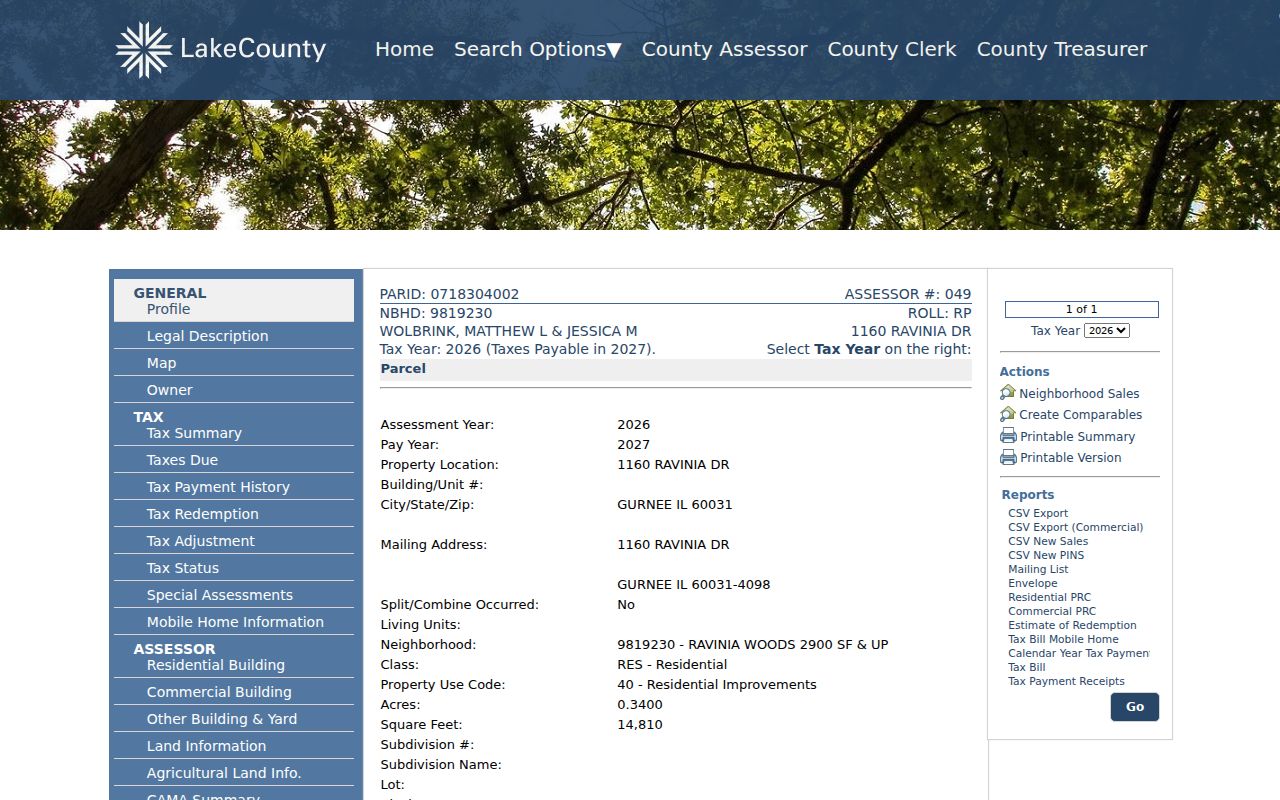
Task: Click the Neighborhood Sales house icon
Action: (1008, 393)
